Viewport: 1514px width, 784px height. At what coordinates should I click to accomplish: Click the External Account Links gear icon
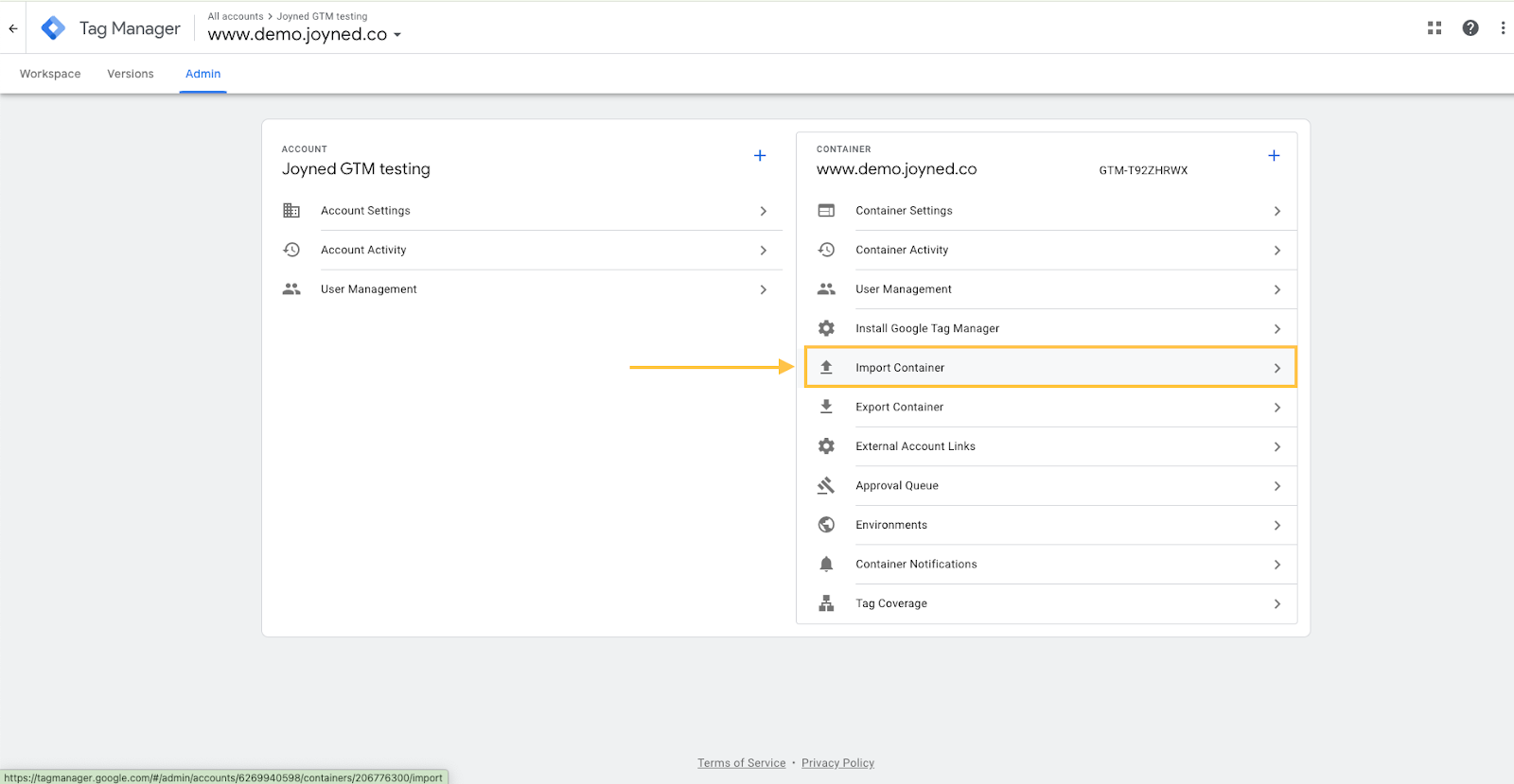click(826, 446)
